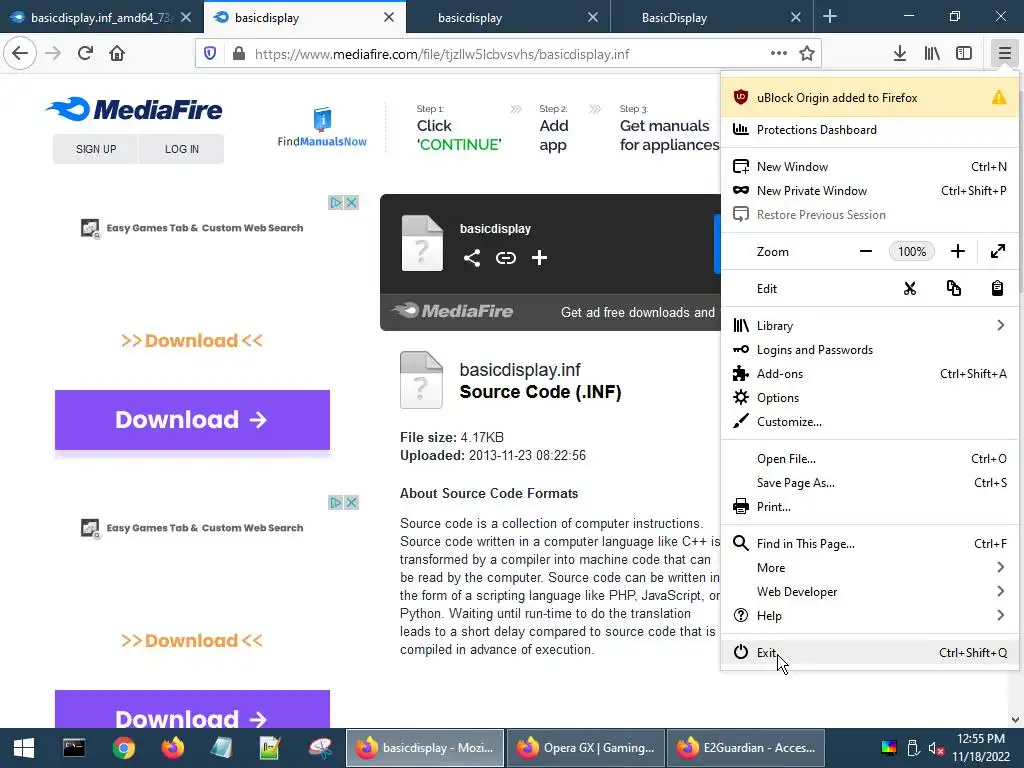The height and width of the screenshot is (768, 1024).
Task: Click the upper purple Download button
Action: coord(192,420)
